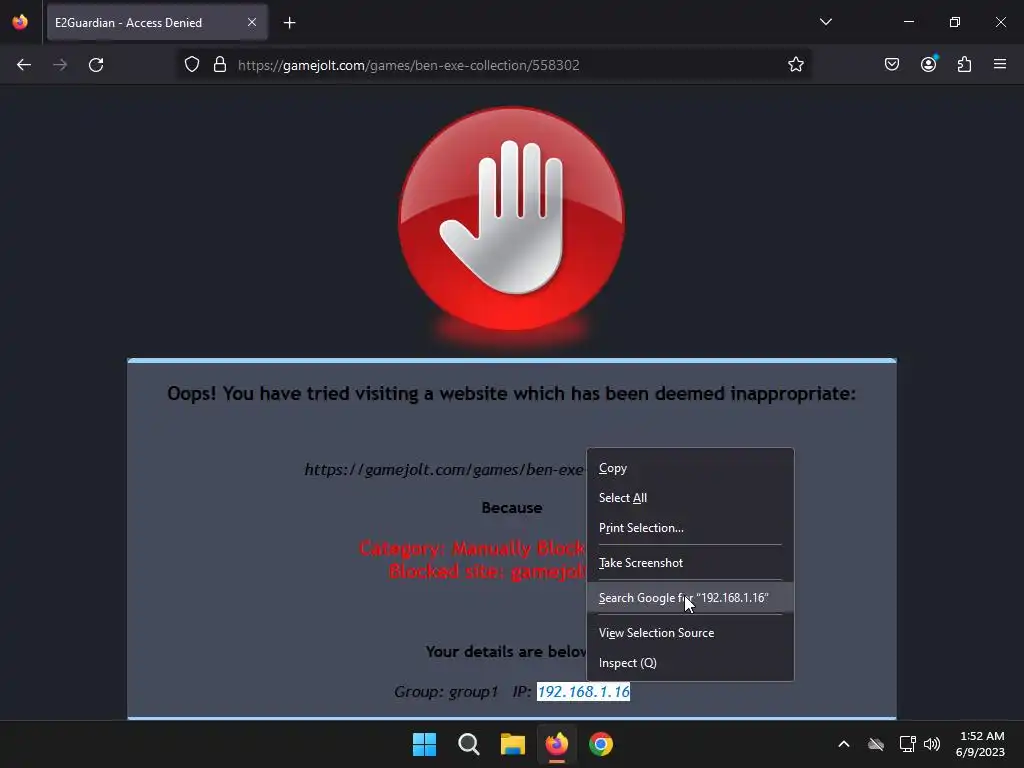Click the "Oops! You have tried visiting" heading
Image resolution: width=1024 pixels, height=768 pixels.
tap(511, 393)
